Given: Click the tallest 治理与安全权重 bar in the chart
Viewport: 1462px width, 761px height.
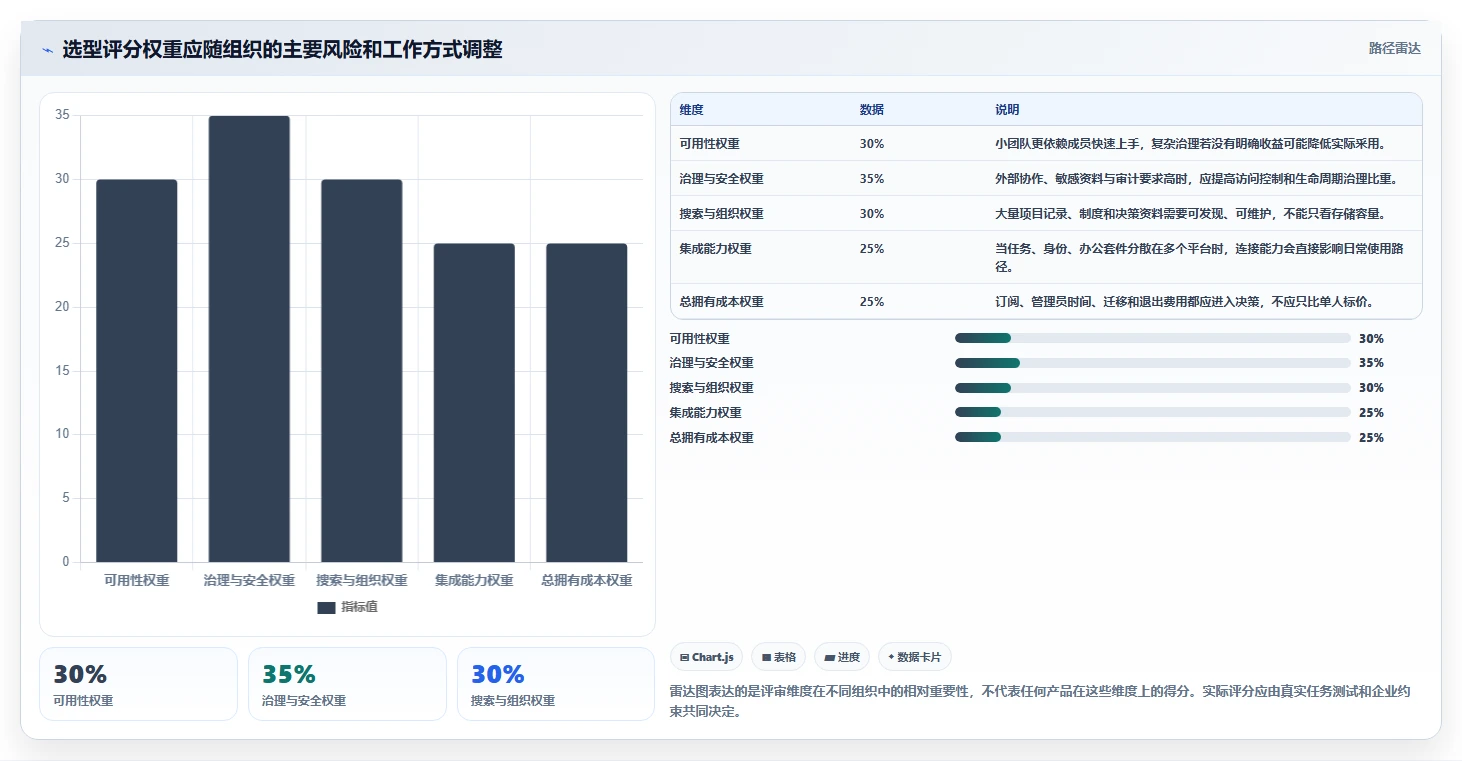Looking at the screenshot, I should [x=249, y=339].
